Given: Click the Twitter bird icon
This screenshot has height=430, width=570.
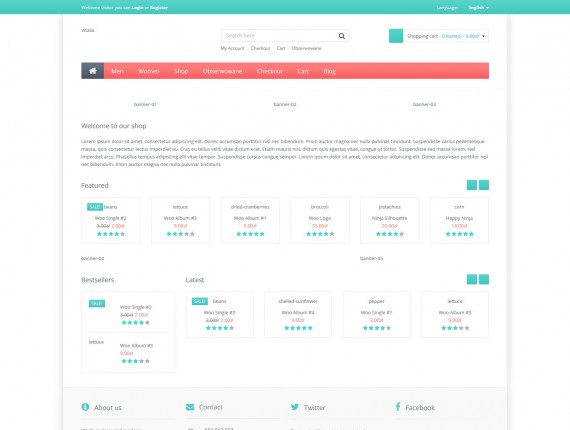Looking at the screenshot, I should (295, 407).
